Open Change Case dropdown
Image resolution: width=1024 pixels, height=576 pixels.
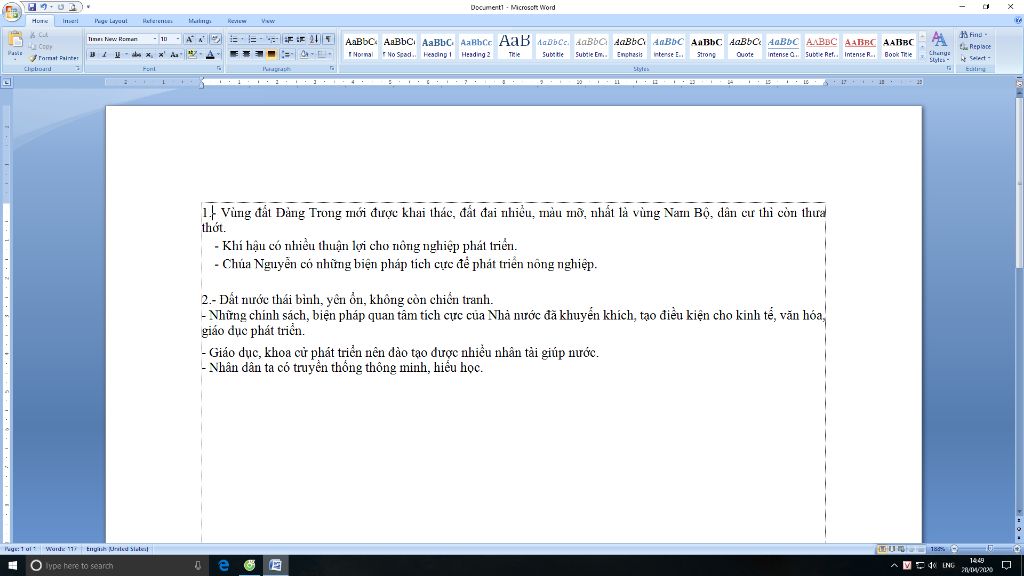click(175, 55)
